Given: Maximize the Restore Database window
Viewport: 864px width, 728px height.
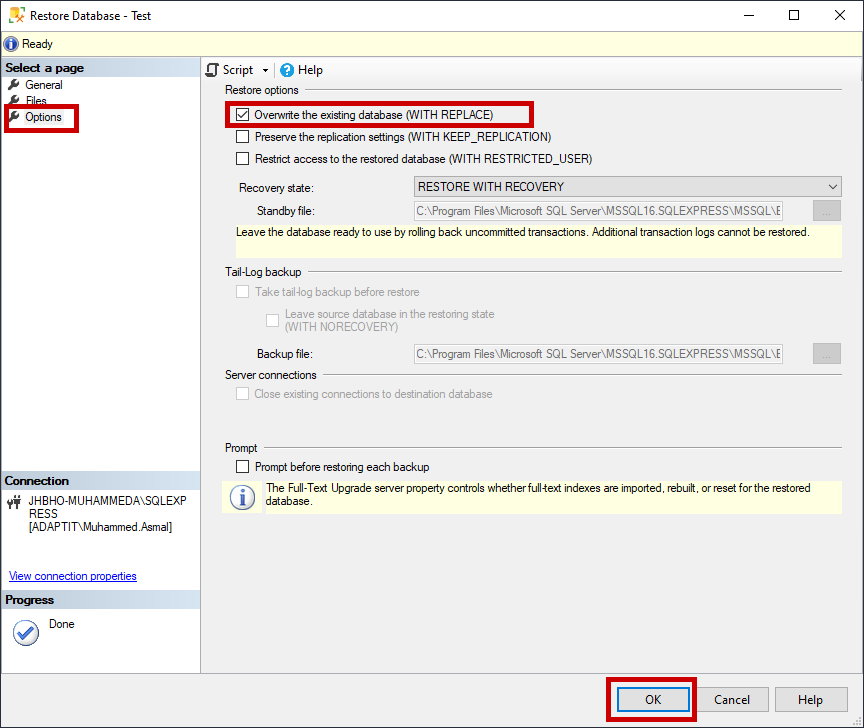Looking at the screenshot, I should click(x=794, y=15).
